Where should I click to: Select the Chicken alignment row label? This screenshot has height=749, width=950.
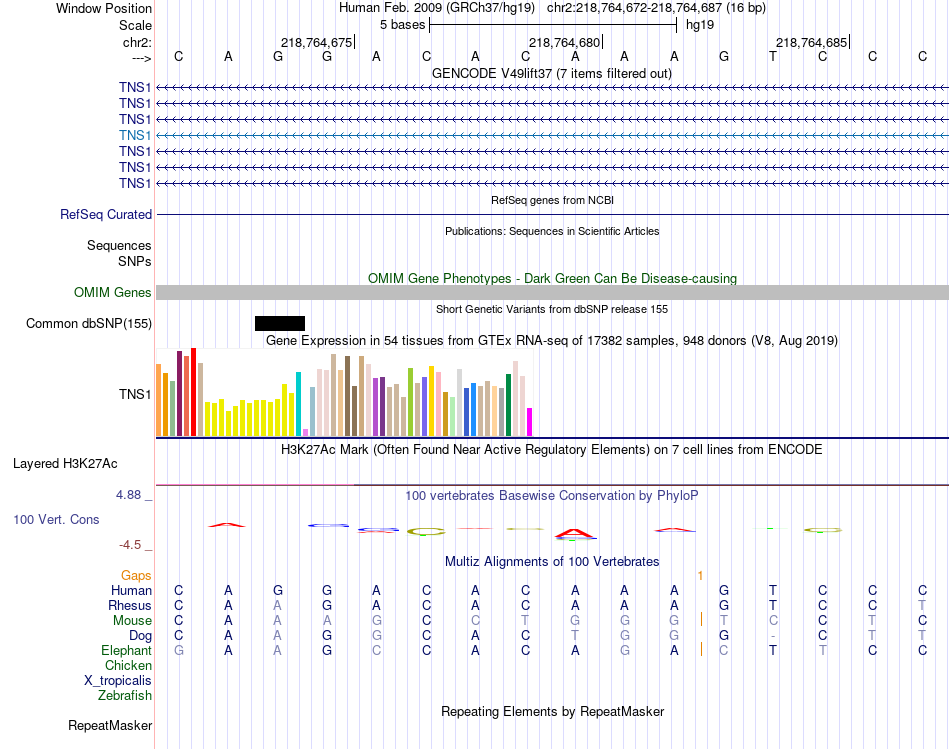(x=128, y=665)
